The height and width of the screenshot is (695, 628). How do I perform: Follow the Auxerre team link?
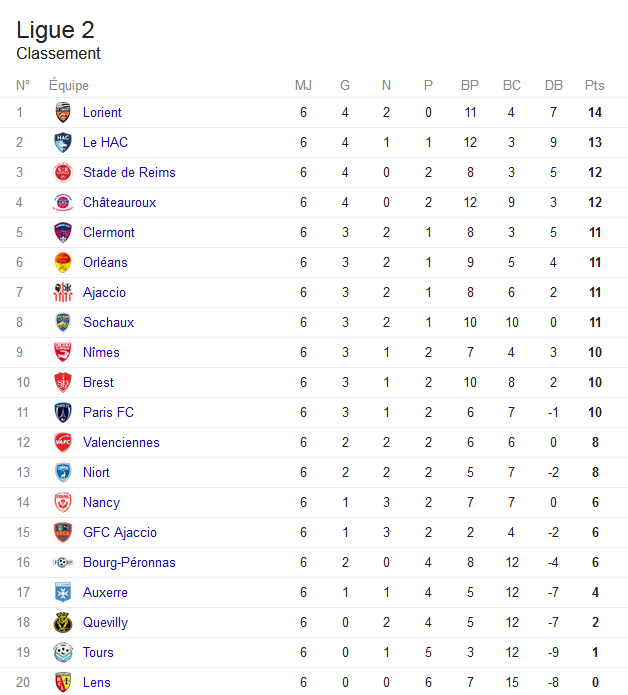click(x=105, y=592)
